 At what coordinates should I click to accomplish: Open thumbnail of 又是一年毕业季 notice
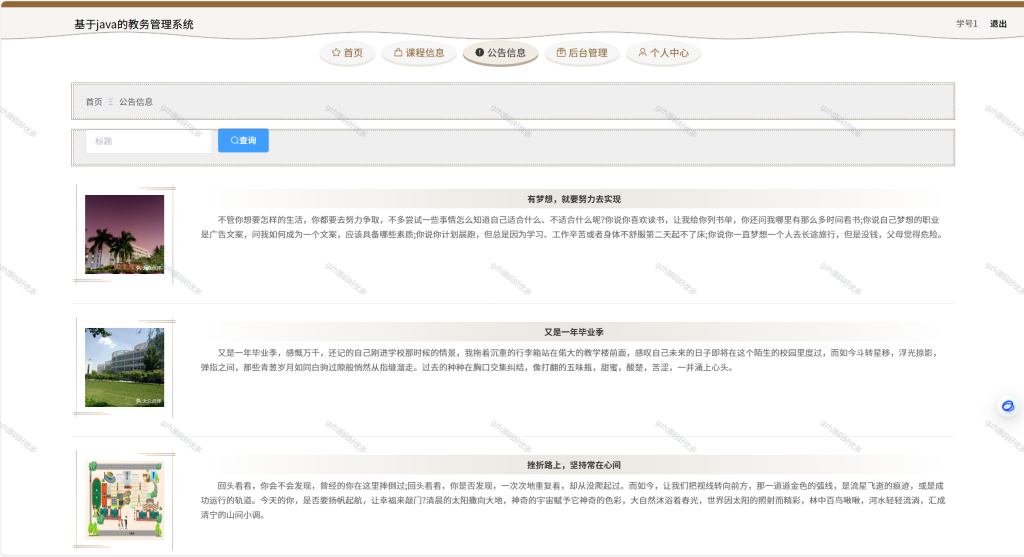[x=124, y=368]
